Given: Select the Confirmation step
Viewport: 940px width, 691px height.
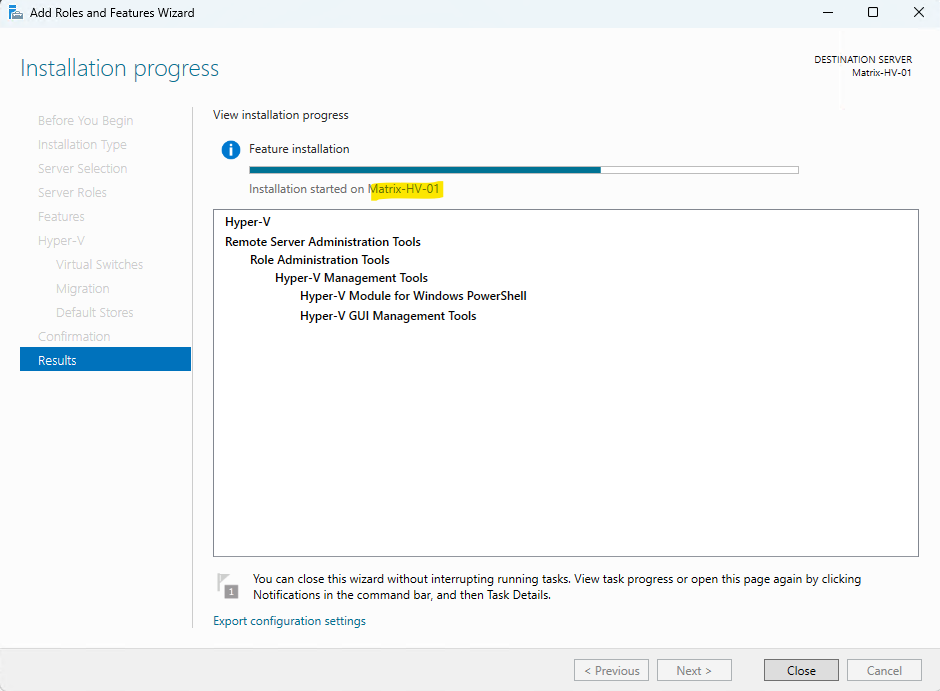Looking at the screenshot, I should tap(74, 336).
